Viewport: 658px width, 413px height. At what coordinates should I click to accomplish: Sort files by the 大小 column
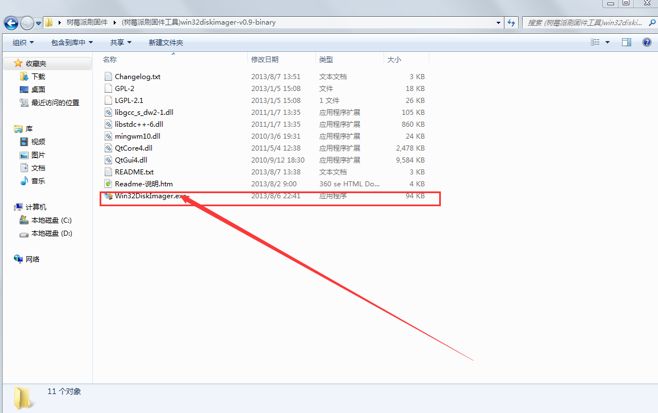pyautogui.click(x=394, y=60)
